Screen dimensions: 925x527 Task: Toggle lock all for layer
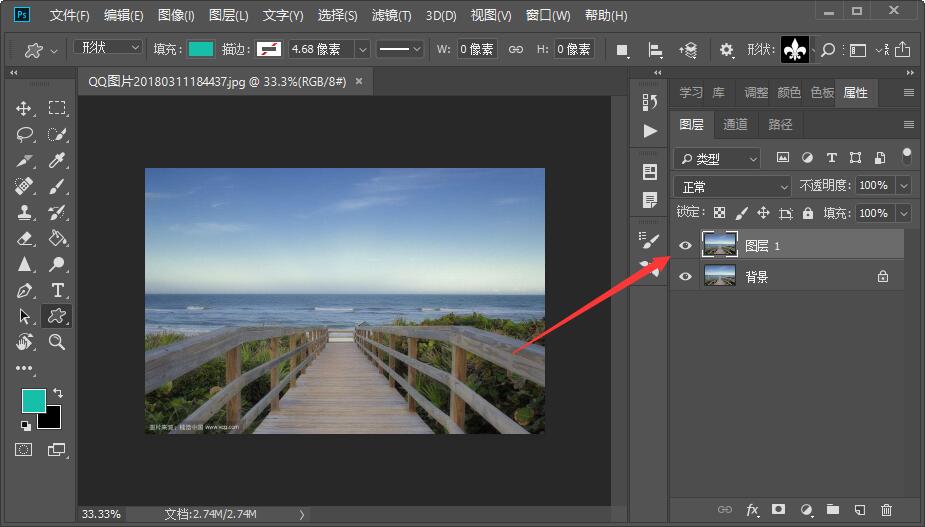coord(808,213)
